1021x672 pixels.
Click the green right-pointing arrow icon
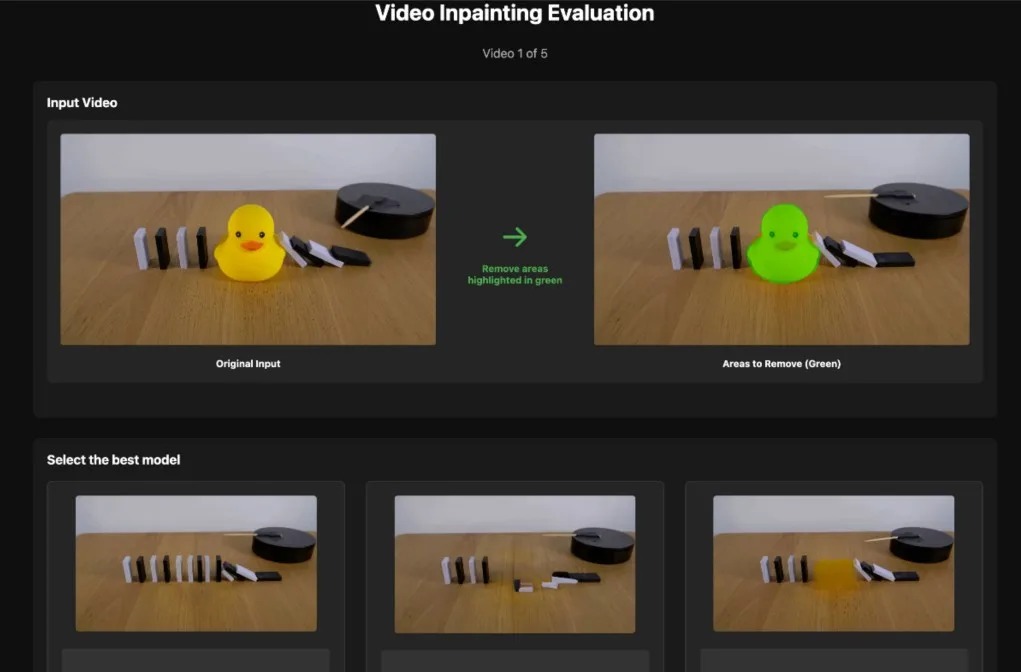point(514,237)
